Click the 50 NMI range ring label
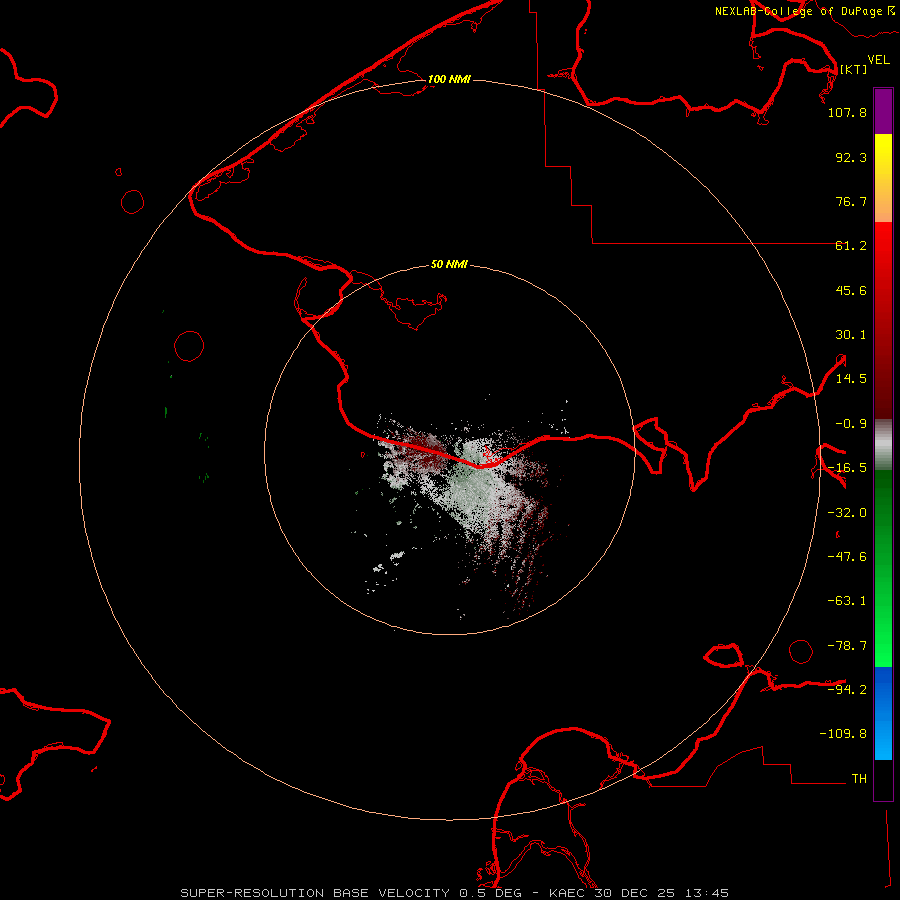This screenshot has width=900, height=900. point(449,265)
